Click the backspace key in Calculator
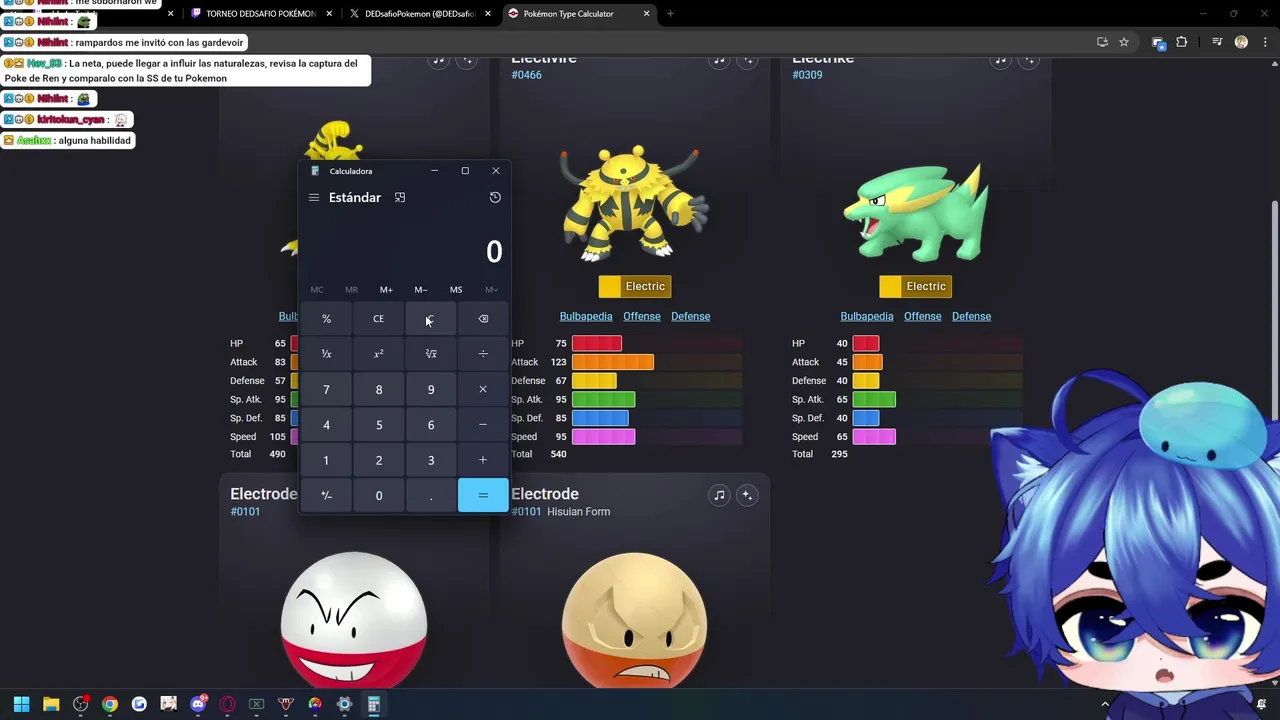1280x720 pixels. click(483, 319)
